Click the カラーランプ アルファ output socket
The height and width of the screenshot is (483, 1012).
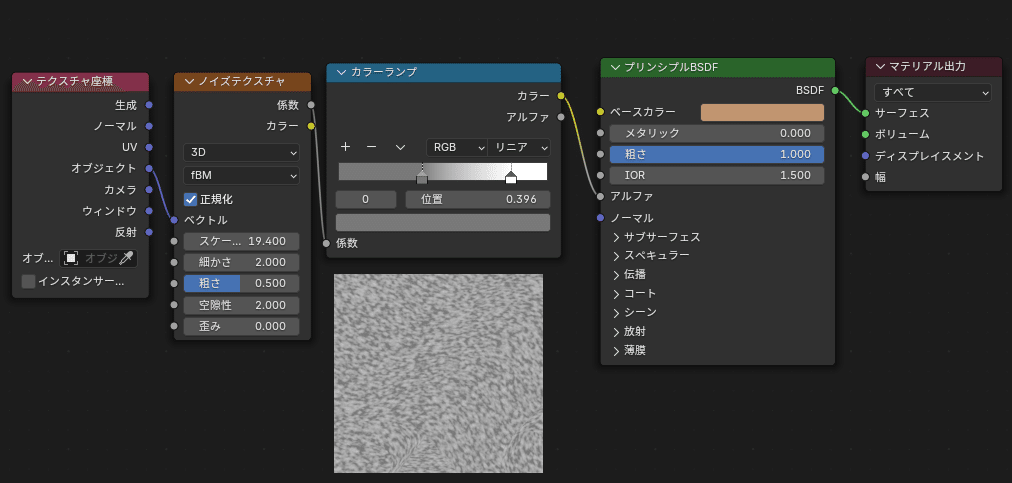(x=561, y=117)
